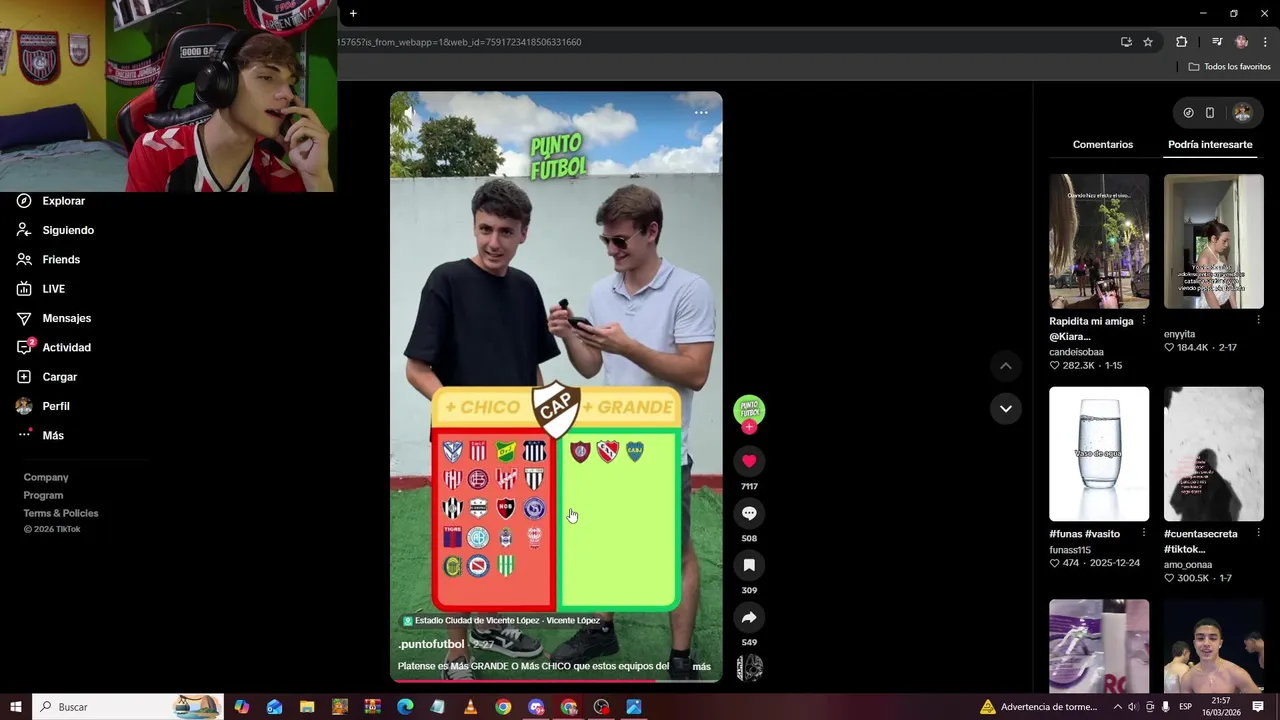The height and width of the screenshot is (720, 1280).
Task: Open Chrome profile avatar
Action: pyautogui.click(x=1241, y=42)
